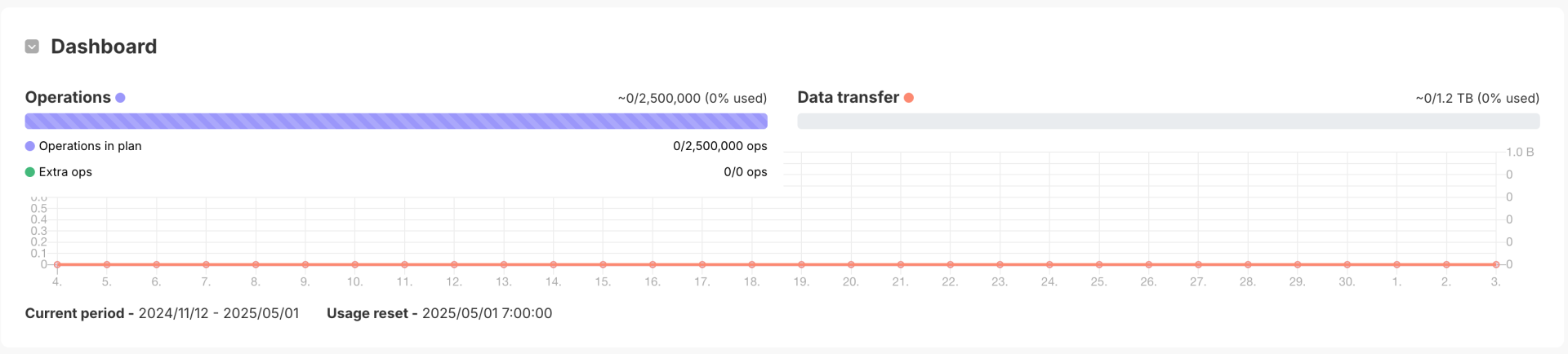Click the Dashboard heading text

(x=104, y=46)
